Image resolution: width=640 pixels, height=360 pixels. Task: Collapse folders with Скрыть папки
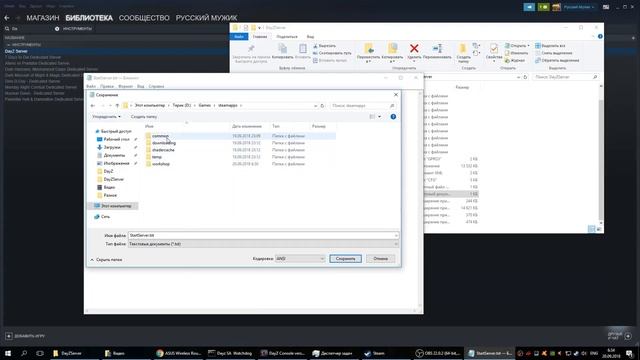click(106, 260)
